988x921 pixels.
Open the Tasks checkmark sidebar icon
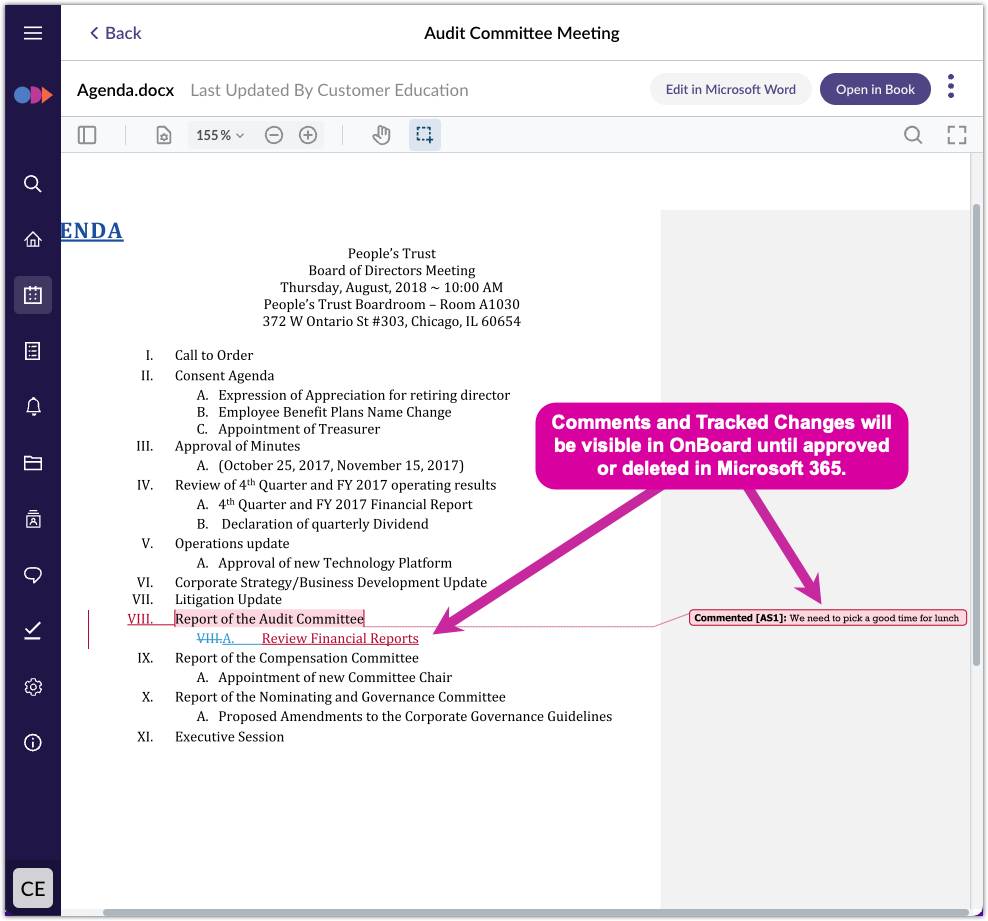click(x=33, y=631)
